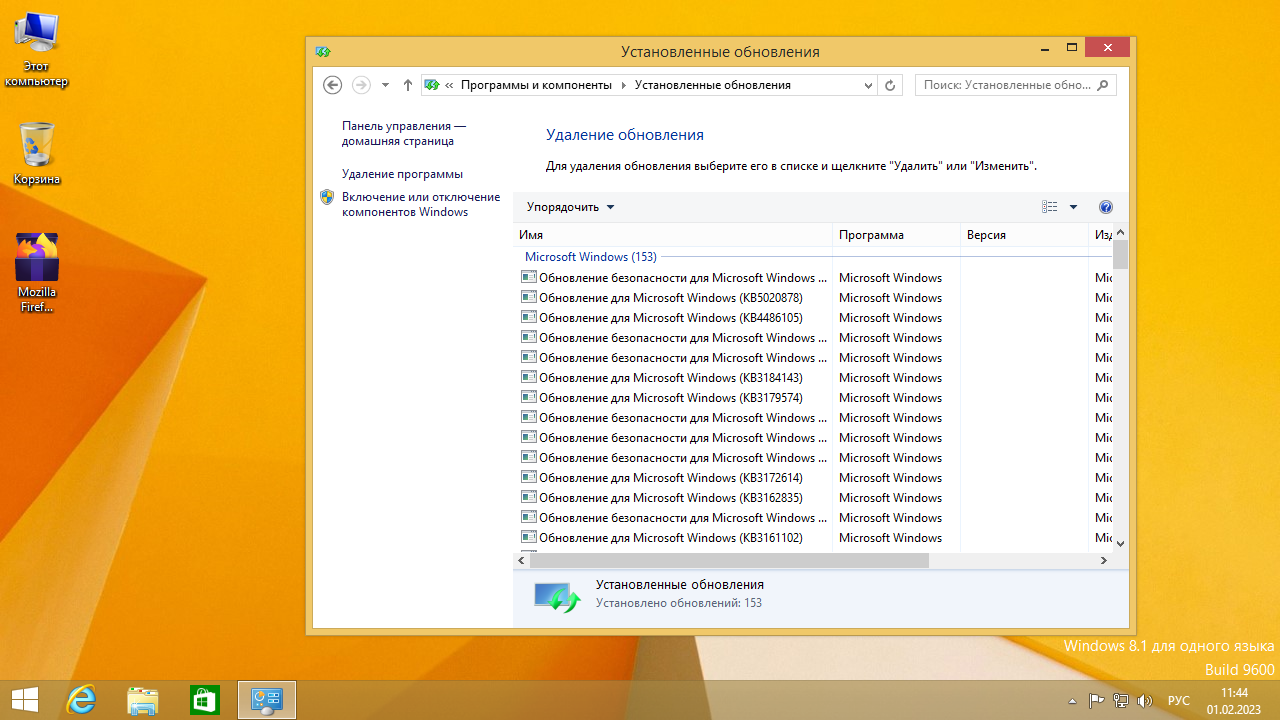Click horizontal scrollbar right arrow

[1104, 561]
